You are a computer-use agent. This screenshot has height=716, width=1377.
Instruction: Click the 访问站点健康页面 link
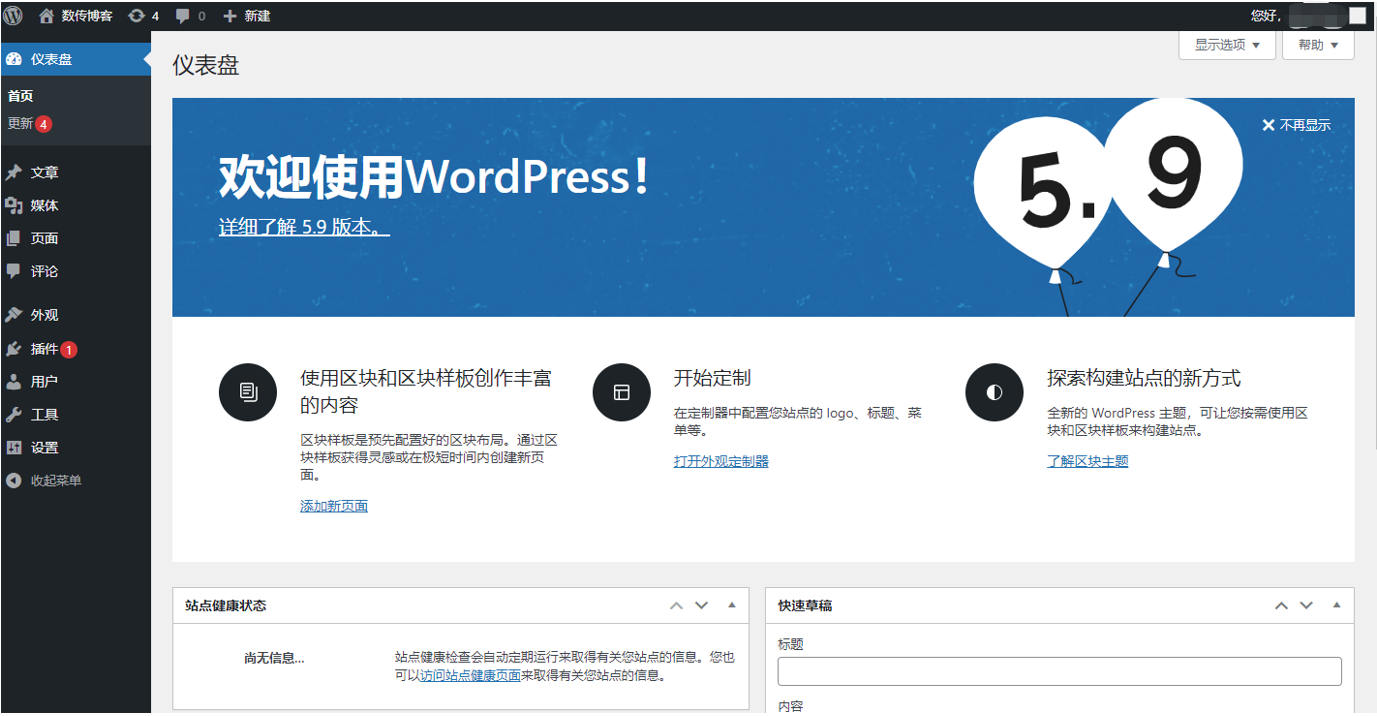pos(470,675)
